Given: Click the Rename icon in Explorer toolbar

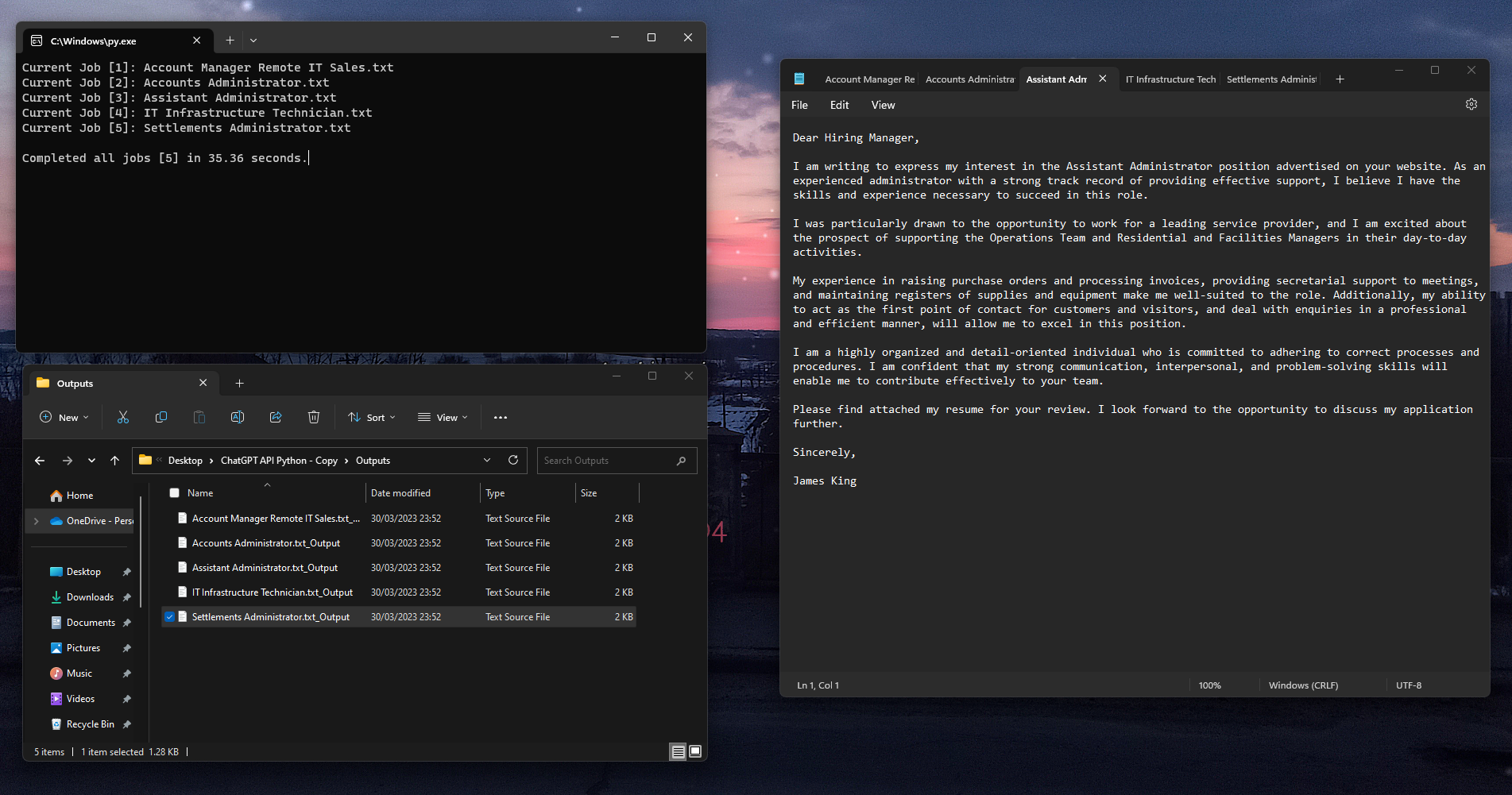Looking at the screenshot, I should tap(237, 417).
